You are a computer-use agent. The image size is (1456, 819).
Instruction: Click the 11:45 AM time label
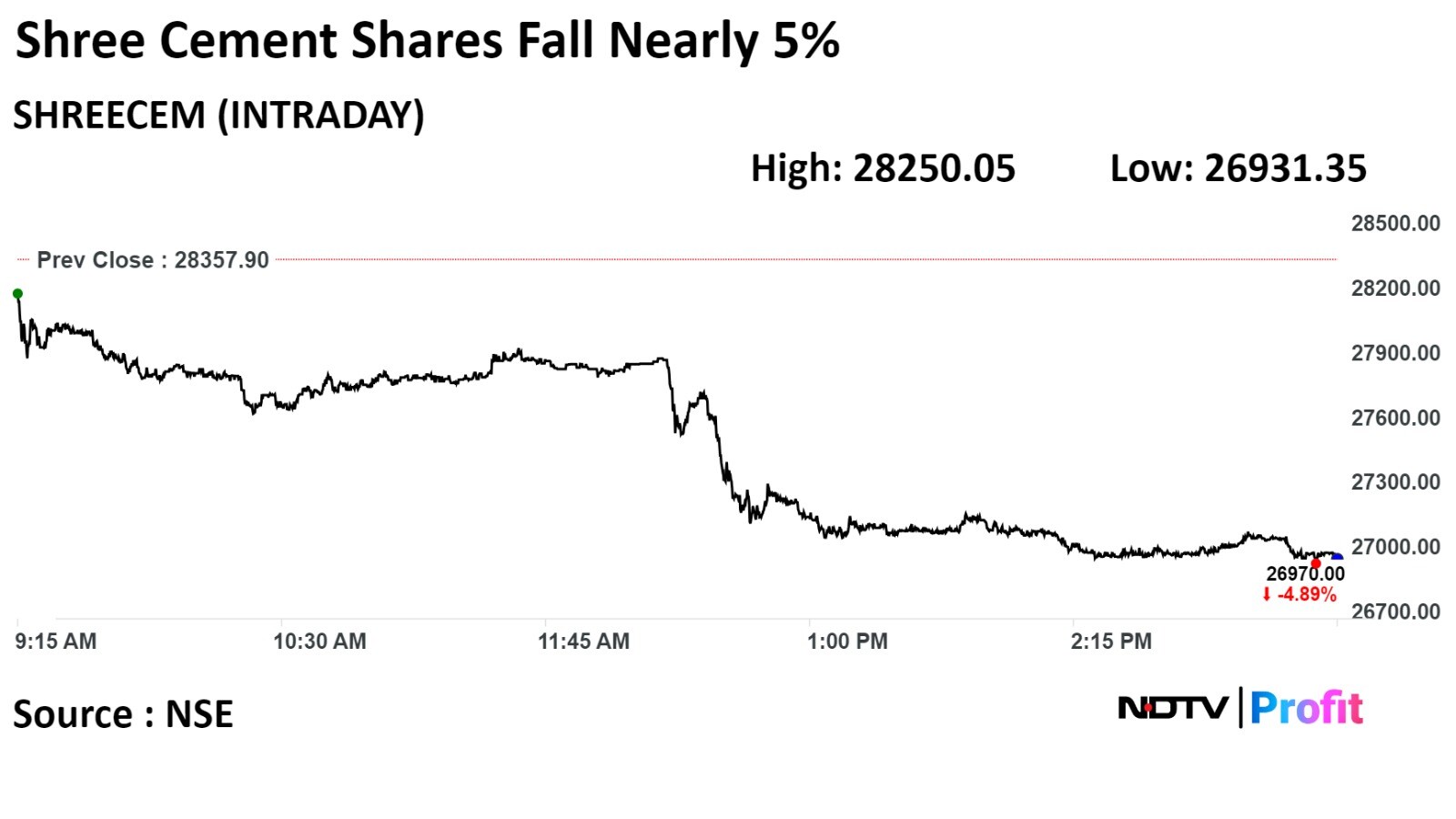pyautogui.click(x=583, y=642)
